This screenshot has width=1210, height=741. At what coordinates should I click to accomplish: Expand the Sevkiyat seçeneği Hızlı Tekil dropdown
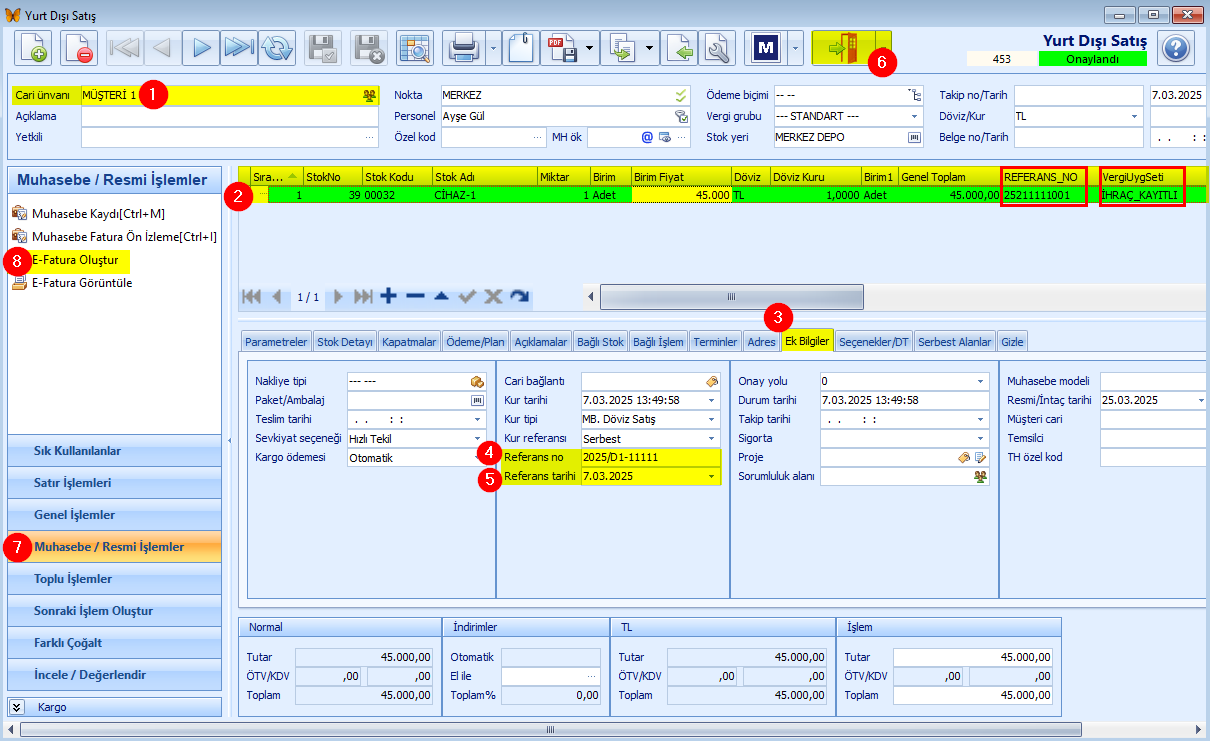pyautogui.click(x=478, y=438)
